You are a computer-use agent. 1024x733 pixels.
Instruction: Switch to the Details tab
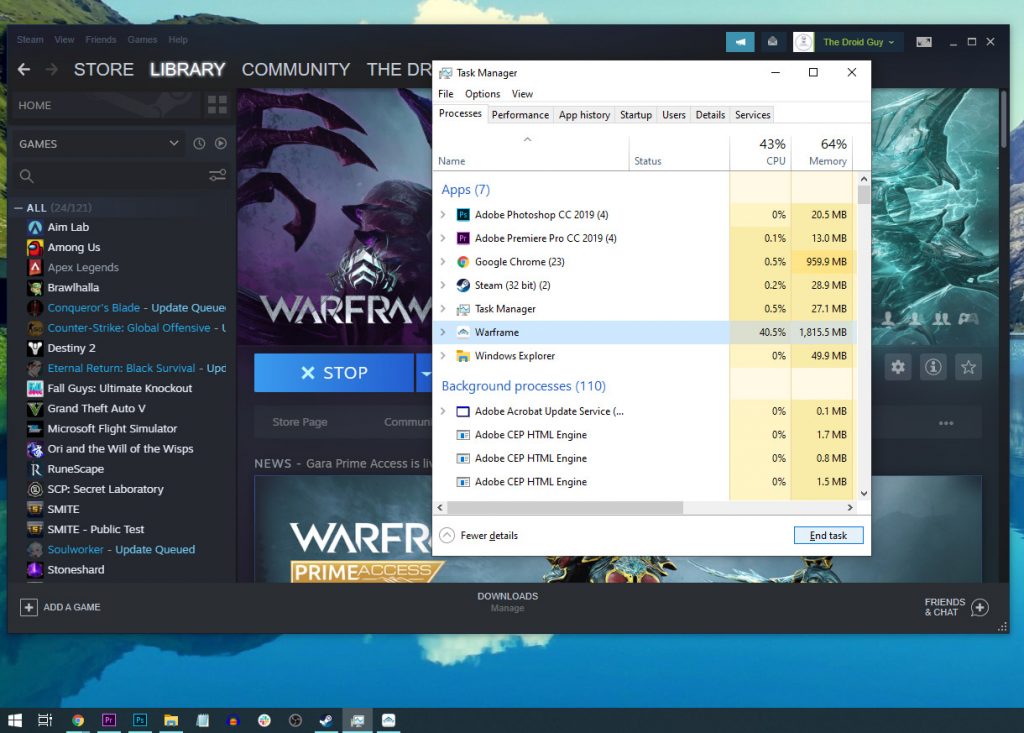pyautogui.click(x=710, y=114)
